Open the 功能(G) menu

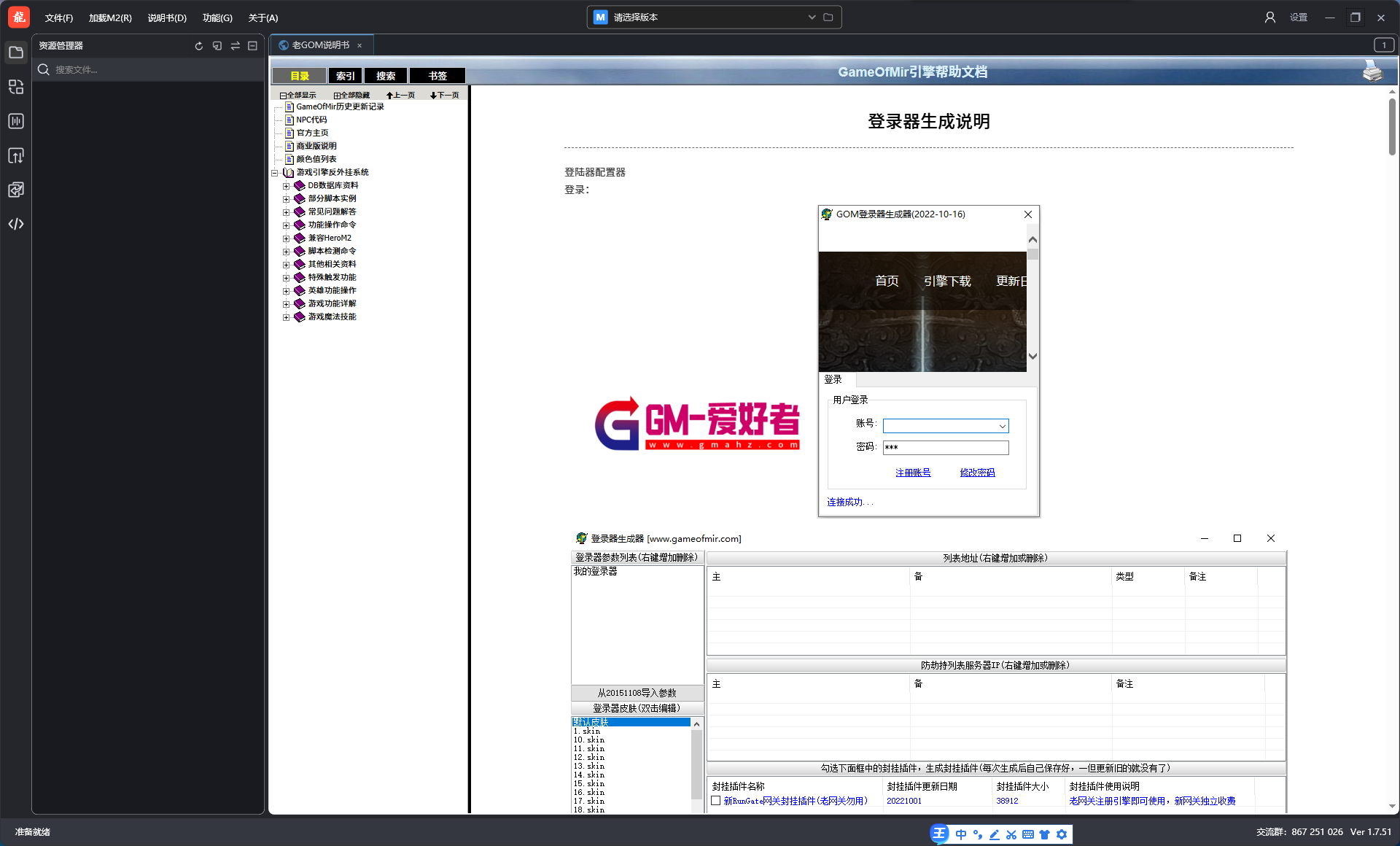pyautogui.click(x=217, y=18)
